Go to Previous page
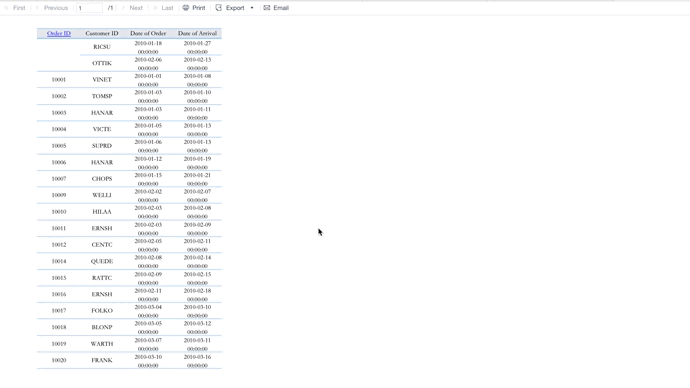 click(x=52, y=8)
